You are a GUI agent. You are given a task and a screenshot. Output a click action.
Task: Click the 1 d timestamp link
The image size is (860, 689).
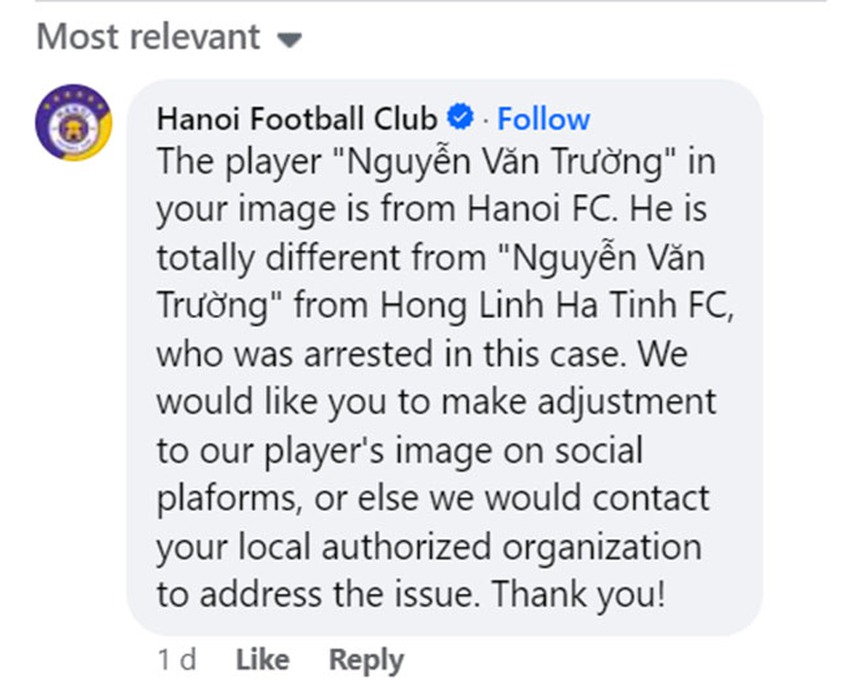175,658
